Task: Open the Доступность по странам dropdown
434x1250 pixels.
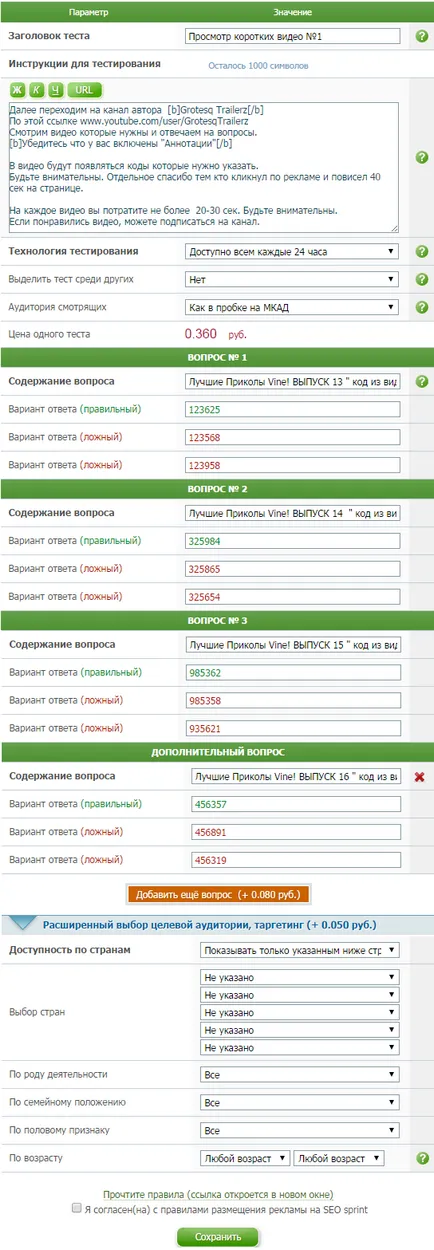Action: 299,950
